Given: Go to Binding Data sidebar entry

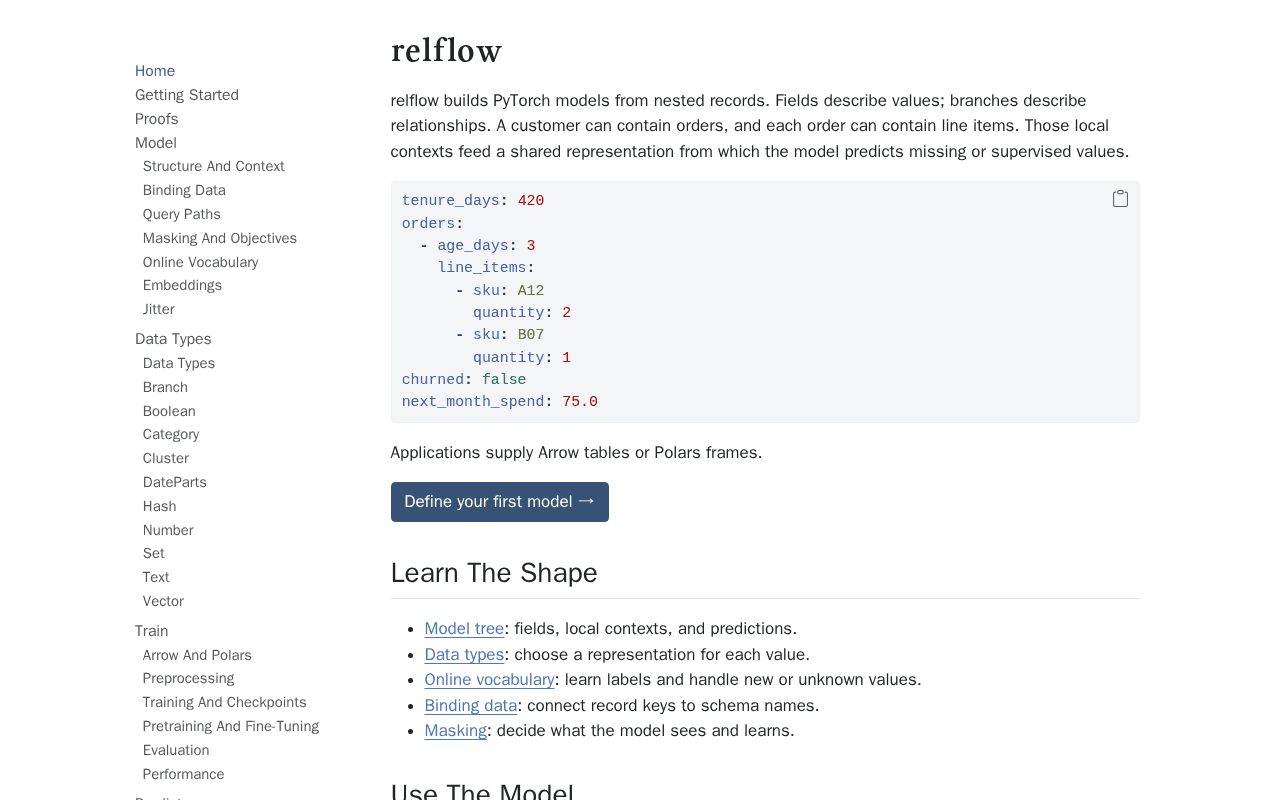Looking at the screenshot, I should pyautogui.click(x=184, y=190).
